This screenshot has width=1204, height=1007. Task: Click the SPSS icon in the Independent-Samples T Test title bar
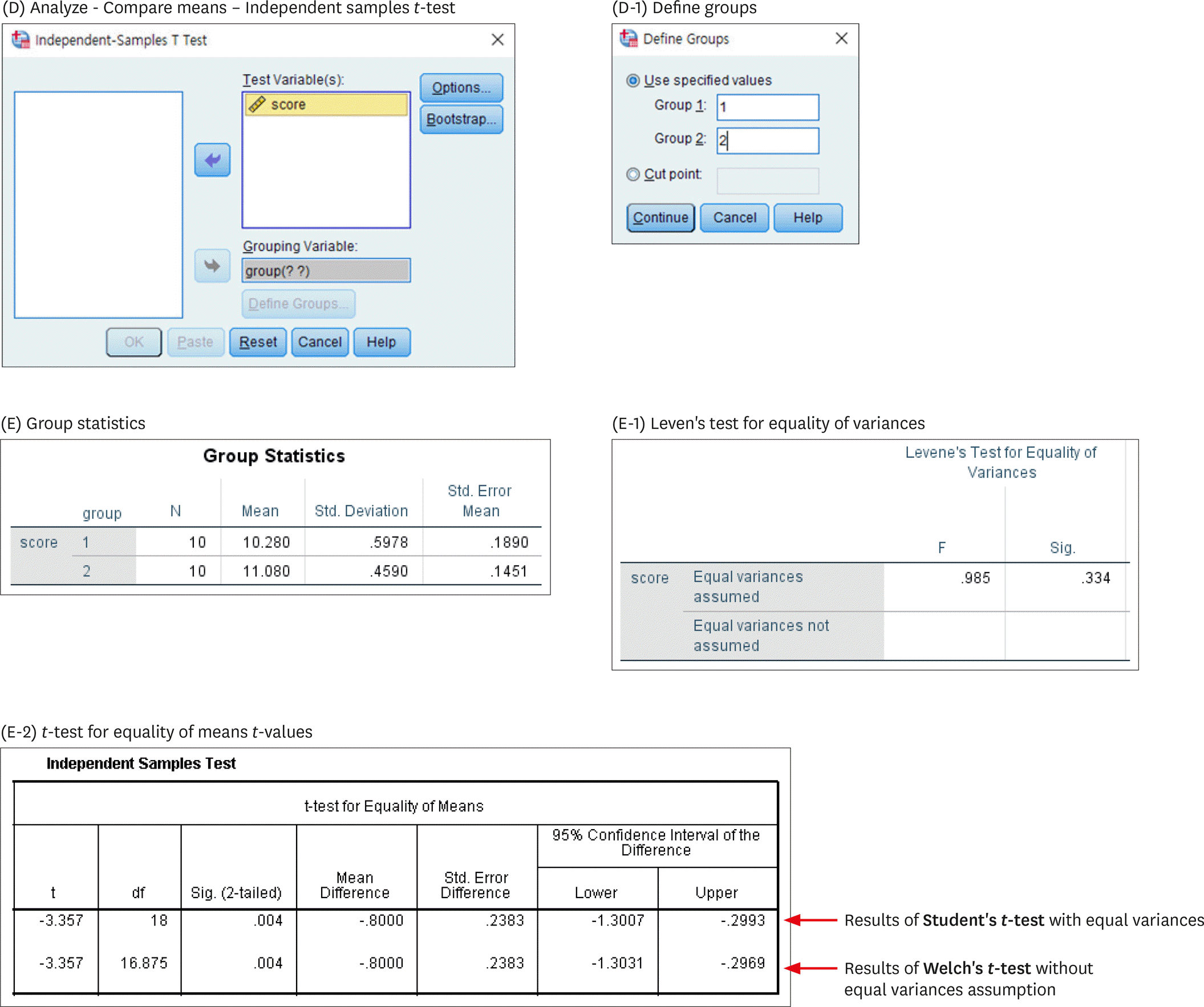pos(21,39)
